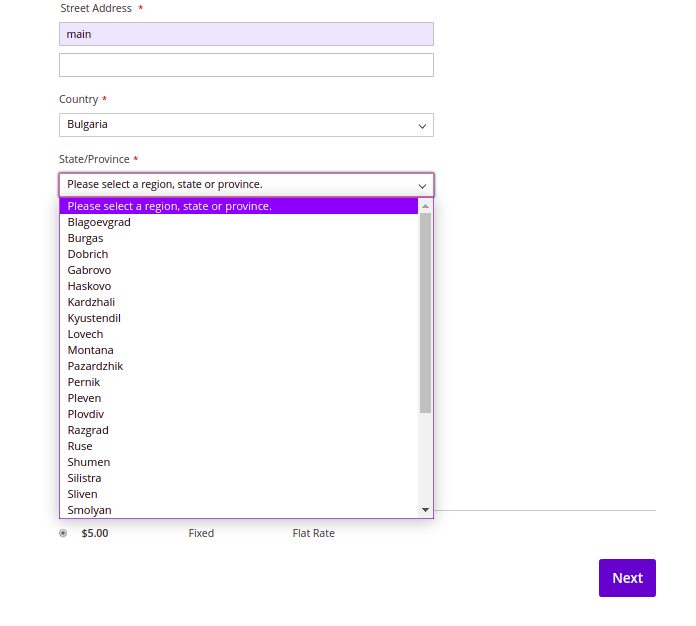Click the first Street Address field containing 'main'
Screen dimensions: 696x626
[x=246, y=34]
